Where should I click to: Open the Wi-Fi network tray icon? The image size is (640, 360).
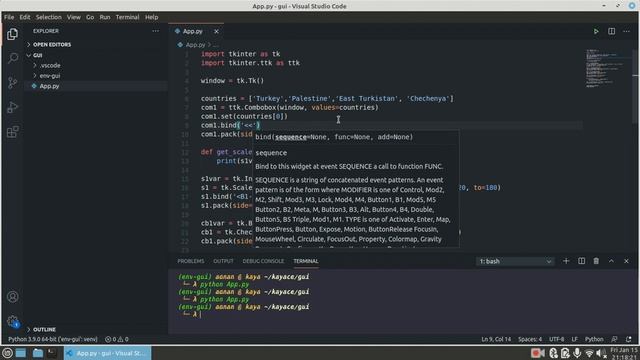[x=589, y=353]
